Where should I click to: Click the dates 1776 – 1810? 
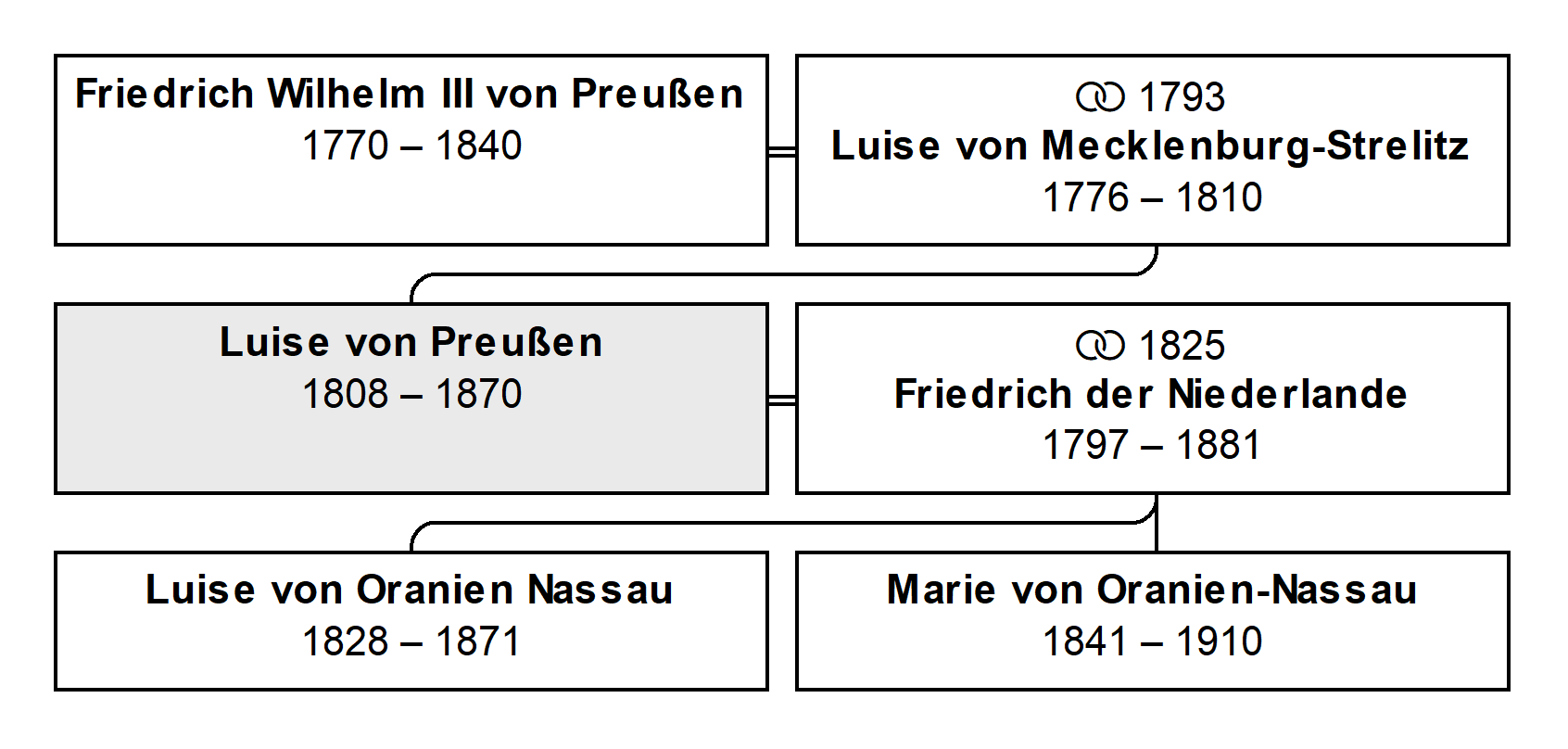[x=1153, y=197]
